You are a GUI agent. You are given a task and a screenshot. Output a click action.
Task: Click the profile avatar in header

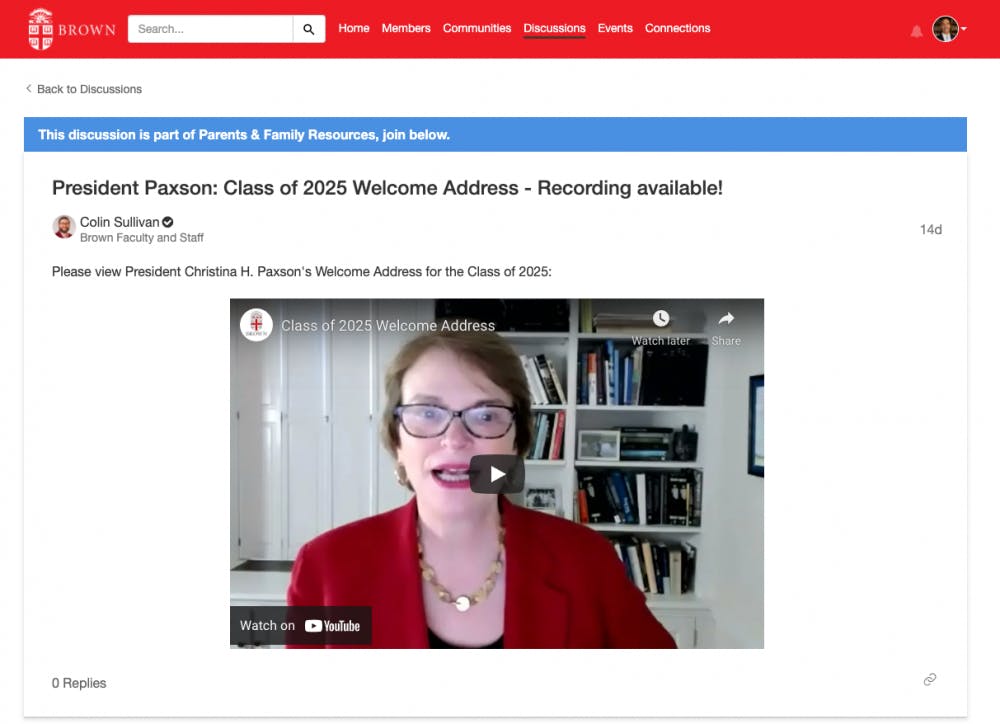click(x=945, y=29)
